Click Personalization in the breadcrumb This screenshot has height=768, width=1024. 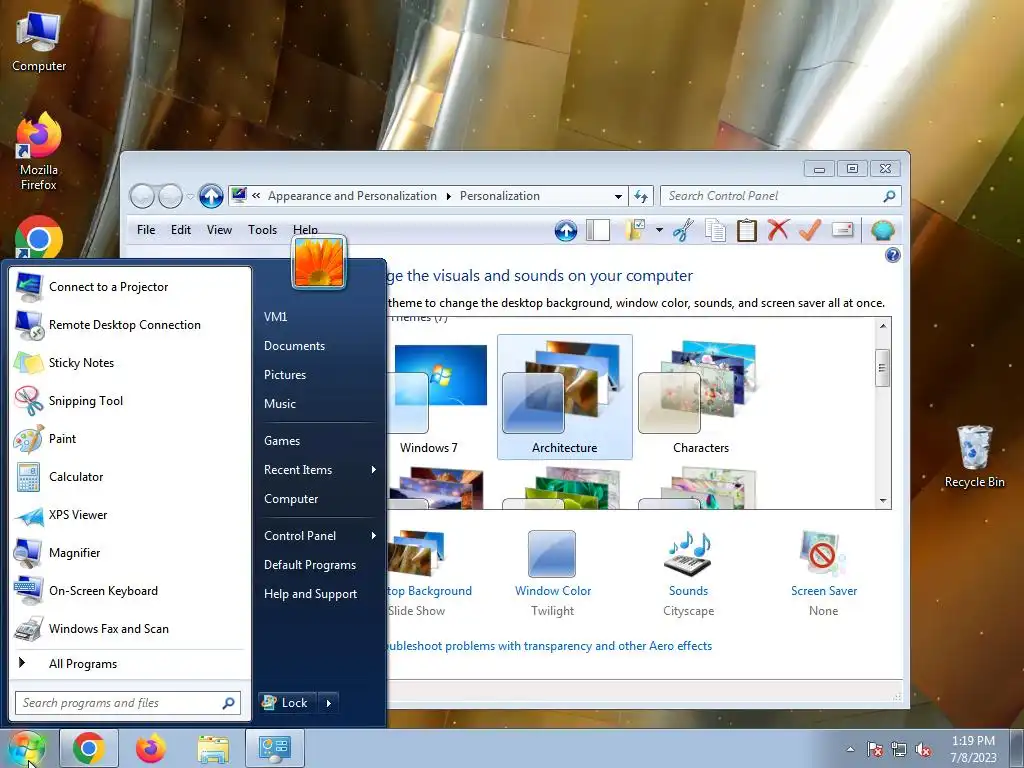pyautogui.click(x=500, y=196)
